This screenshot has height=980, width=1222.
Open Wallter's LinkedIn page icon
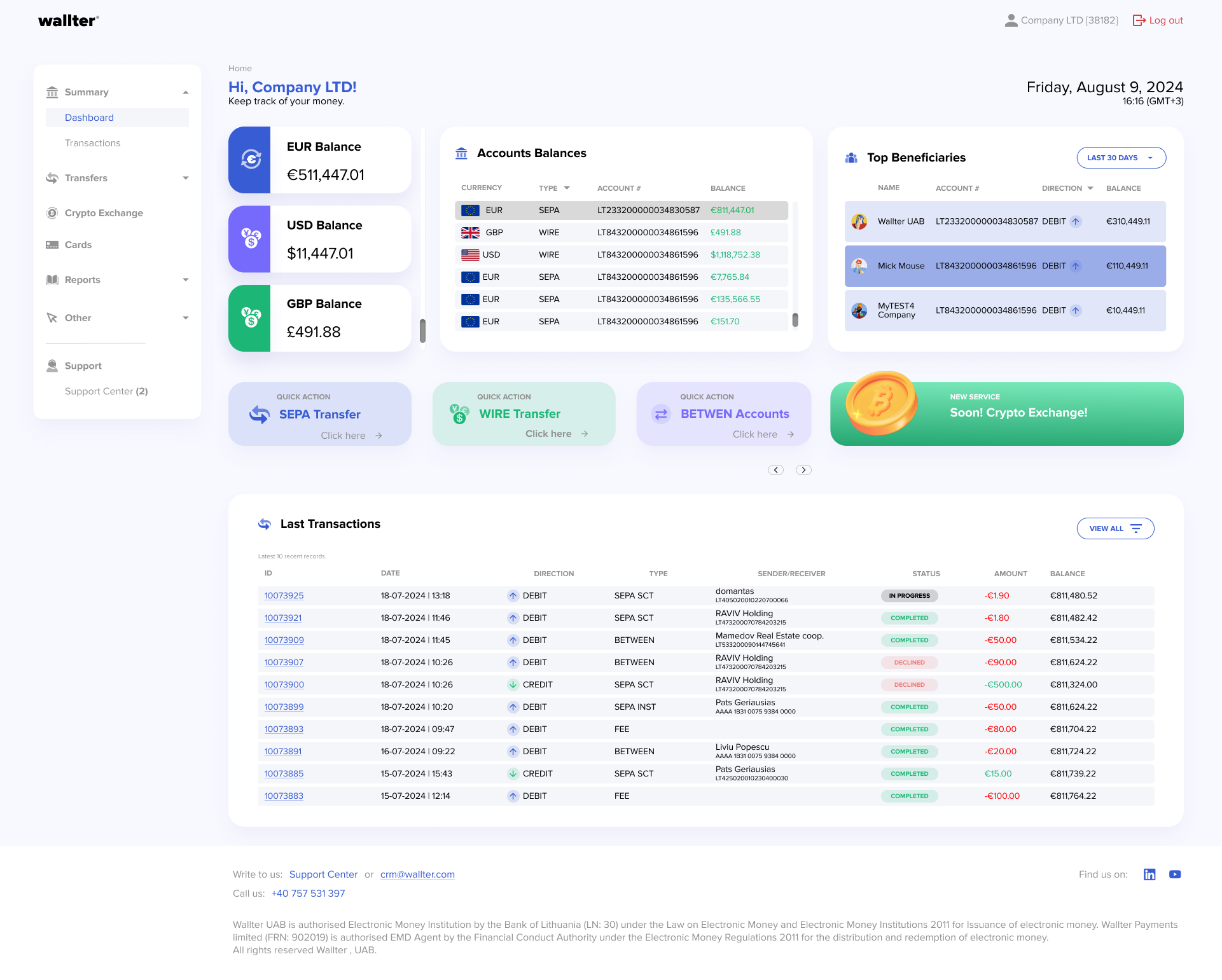1150,874
